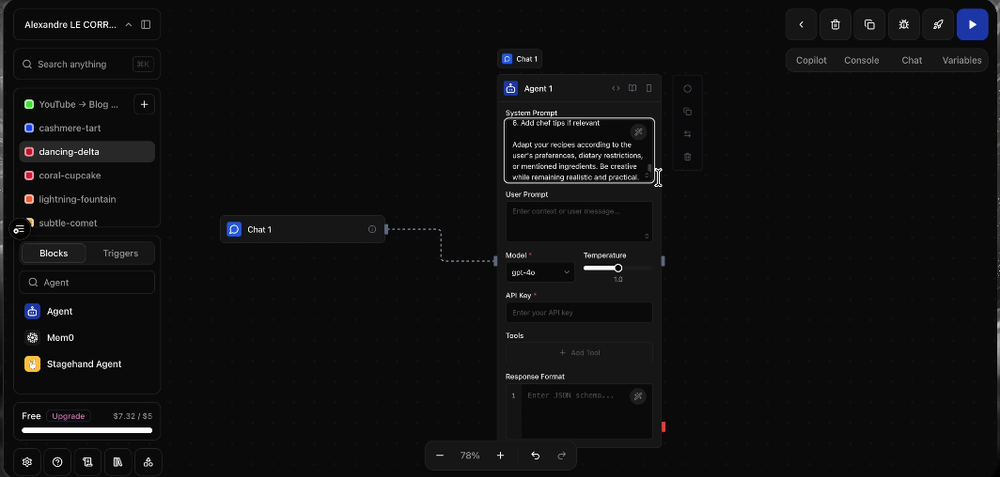Open the bug debug mode icon

tap(904, 25)
